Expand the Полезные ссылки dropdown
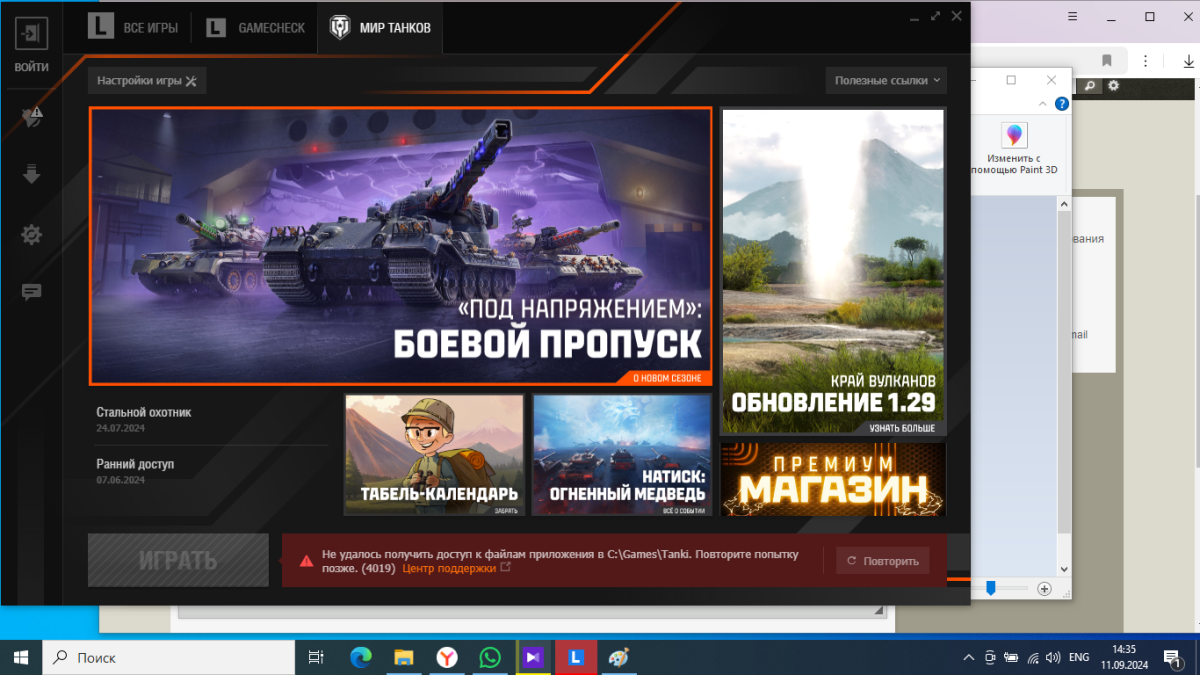The height and width of the screenshot is (675, 1200). click(887, 80)
